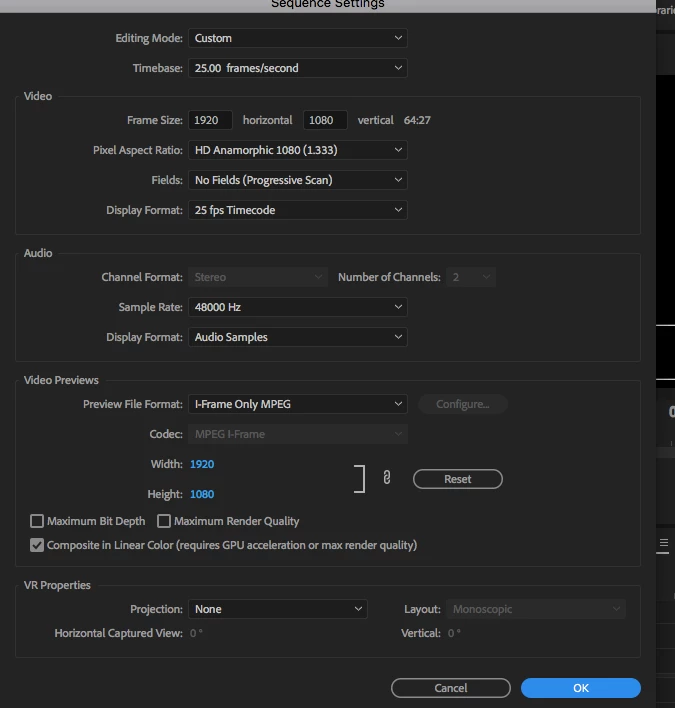Click the Vertical captured view value
The height and width of the screenshot is (708, 675).
point(454,633)
